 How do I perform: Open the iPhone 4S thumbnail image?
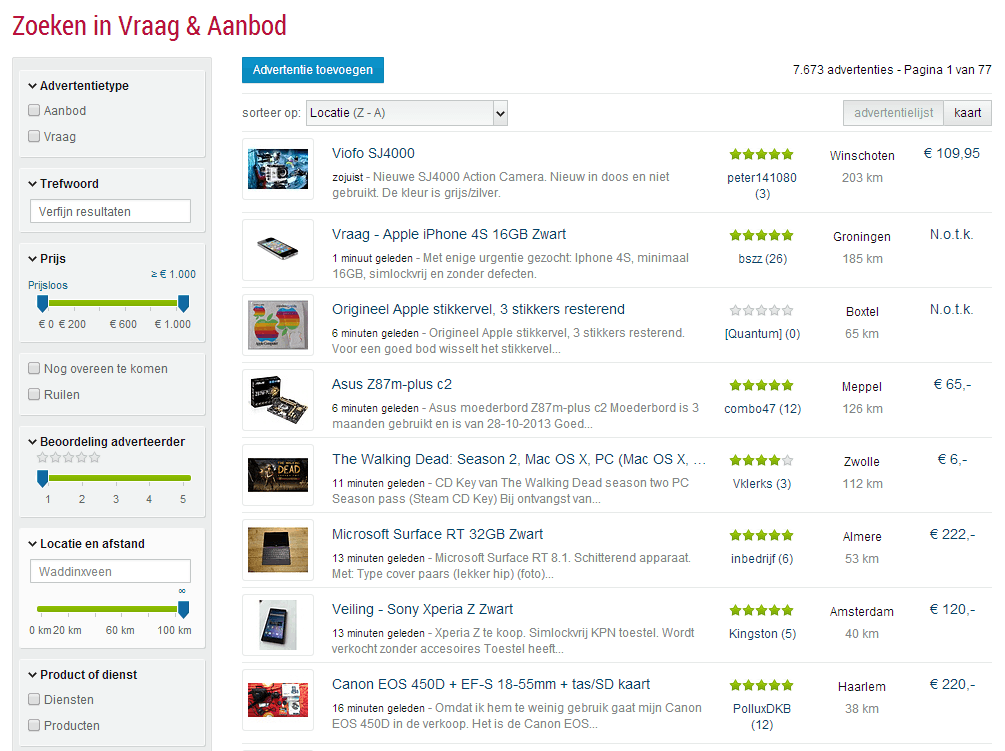[x=278, y=249]
